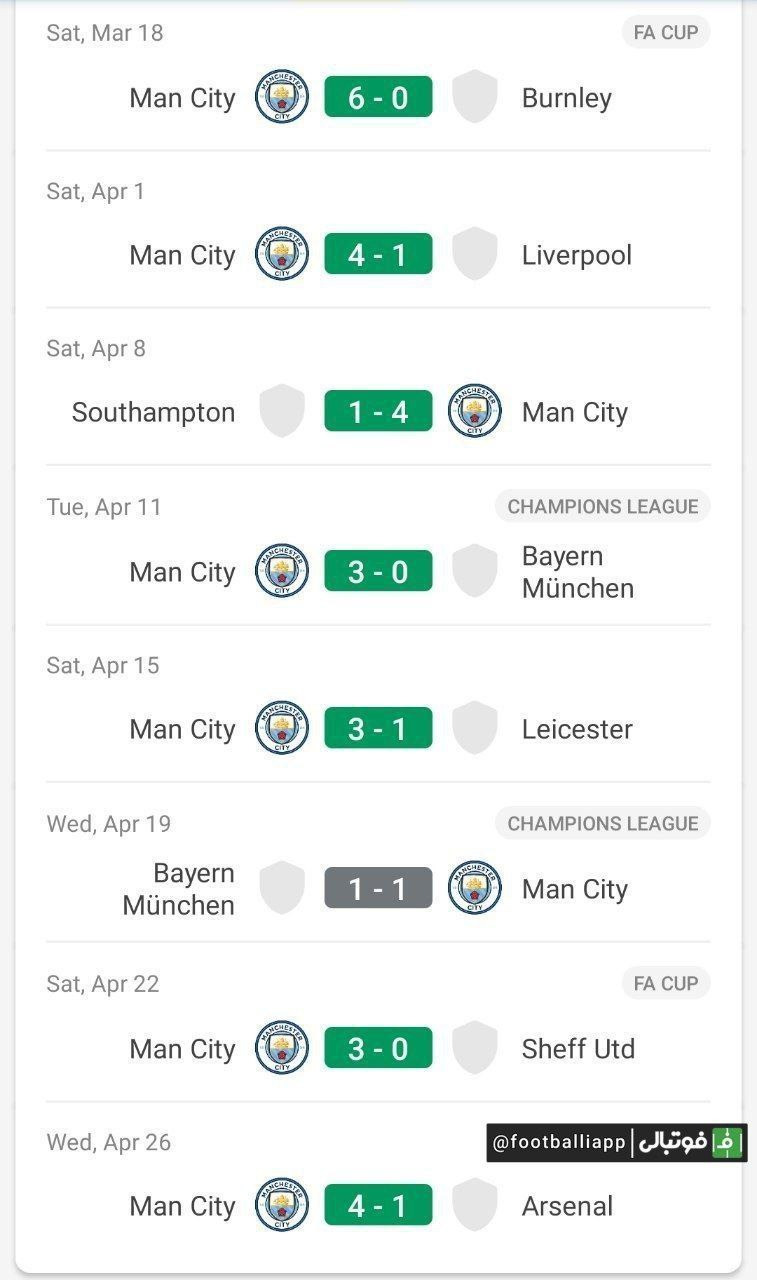Click Burnley placeholder shield icon

pos(475,97)
